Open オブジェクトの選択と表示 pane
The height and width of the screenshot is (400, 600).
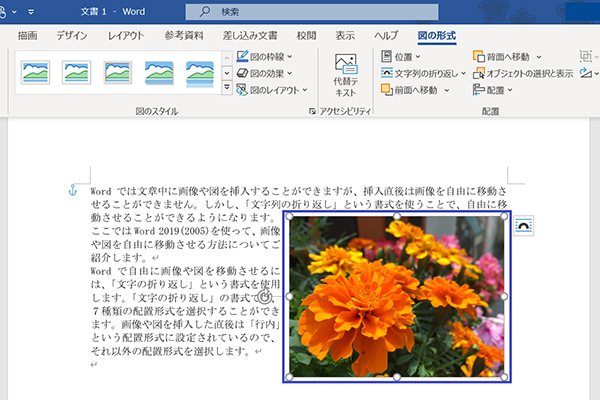[x=523, y=73]
